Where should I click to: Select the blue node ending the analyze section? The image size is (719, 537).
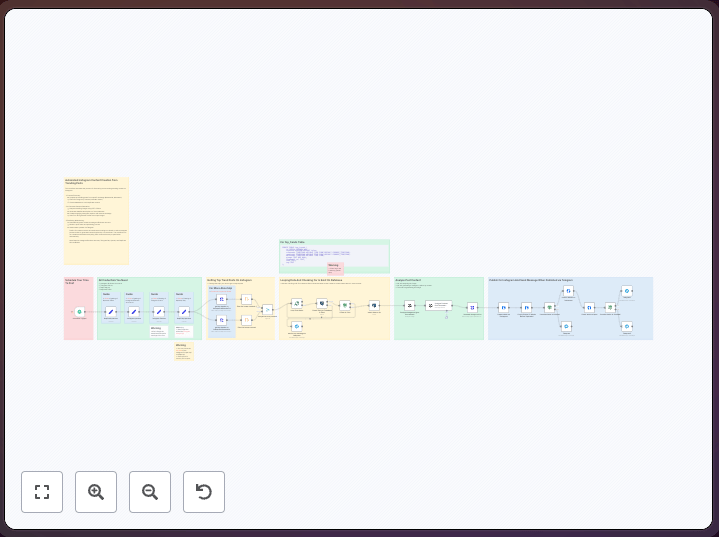click(x=472, y=308)
